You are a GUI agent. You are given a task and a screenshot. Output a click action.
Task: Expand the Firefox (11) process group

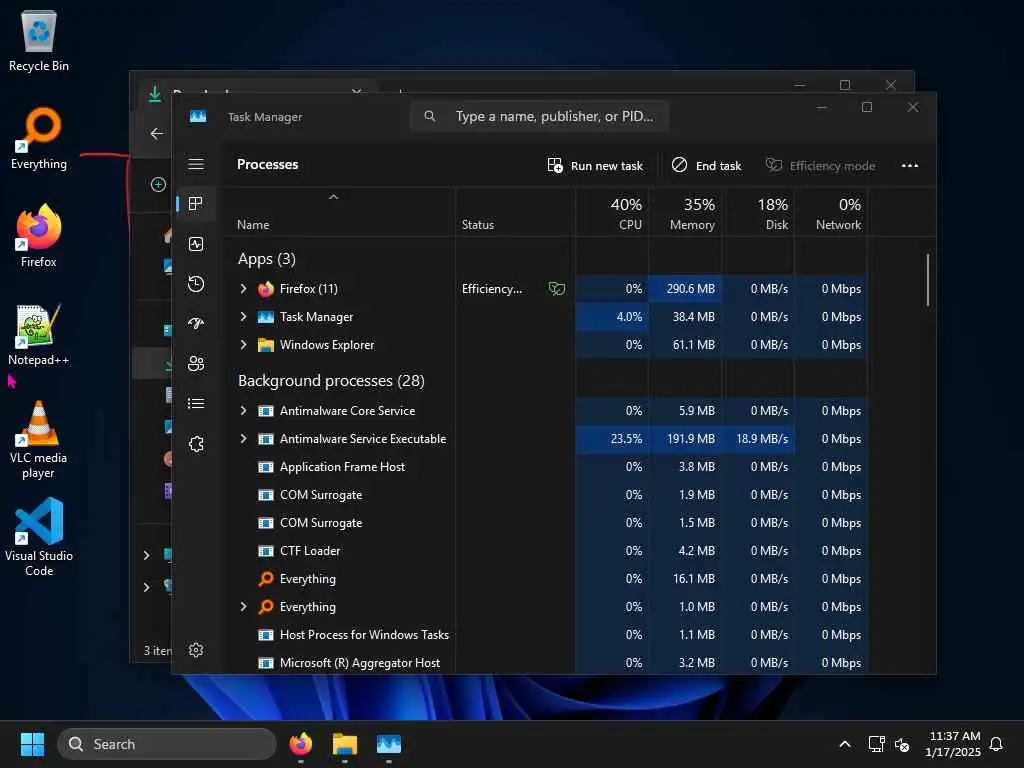coord(243,289)
